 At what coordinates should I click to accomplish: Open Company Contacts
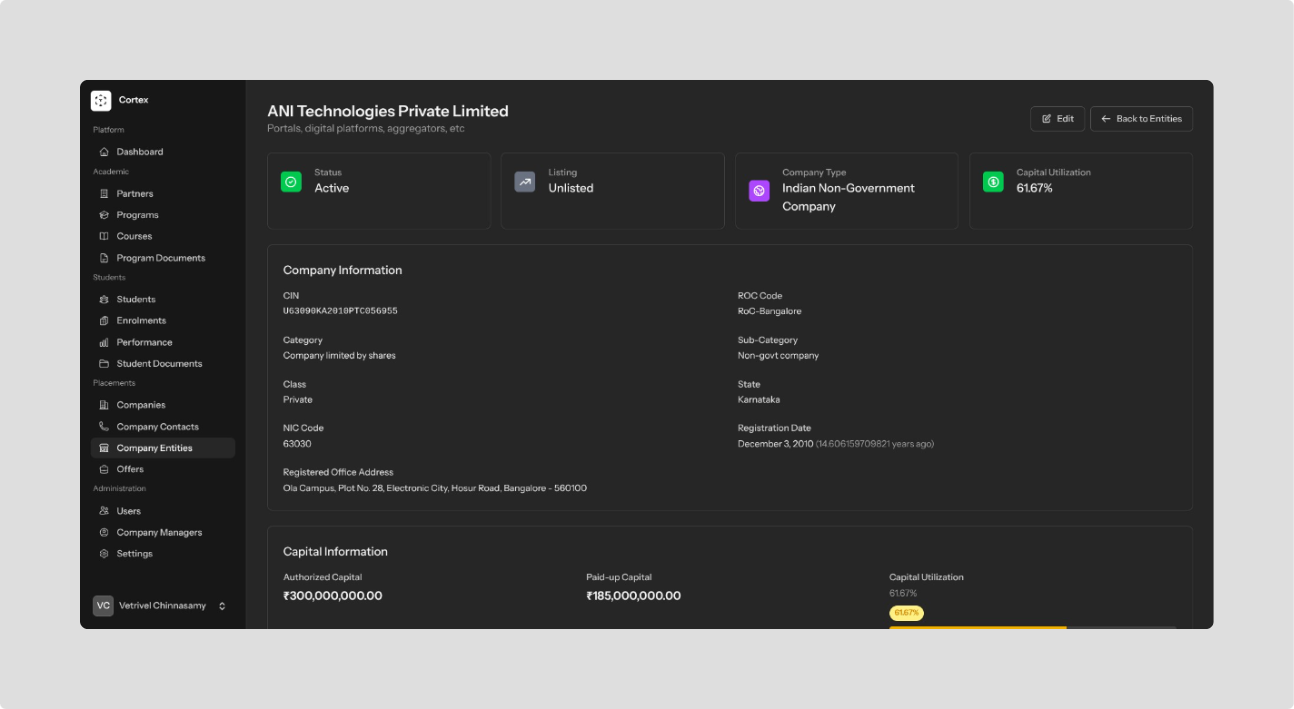(x=163, y=427)
